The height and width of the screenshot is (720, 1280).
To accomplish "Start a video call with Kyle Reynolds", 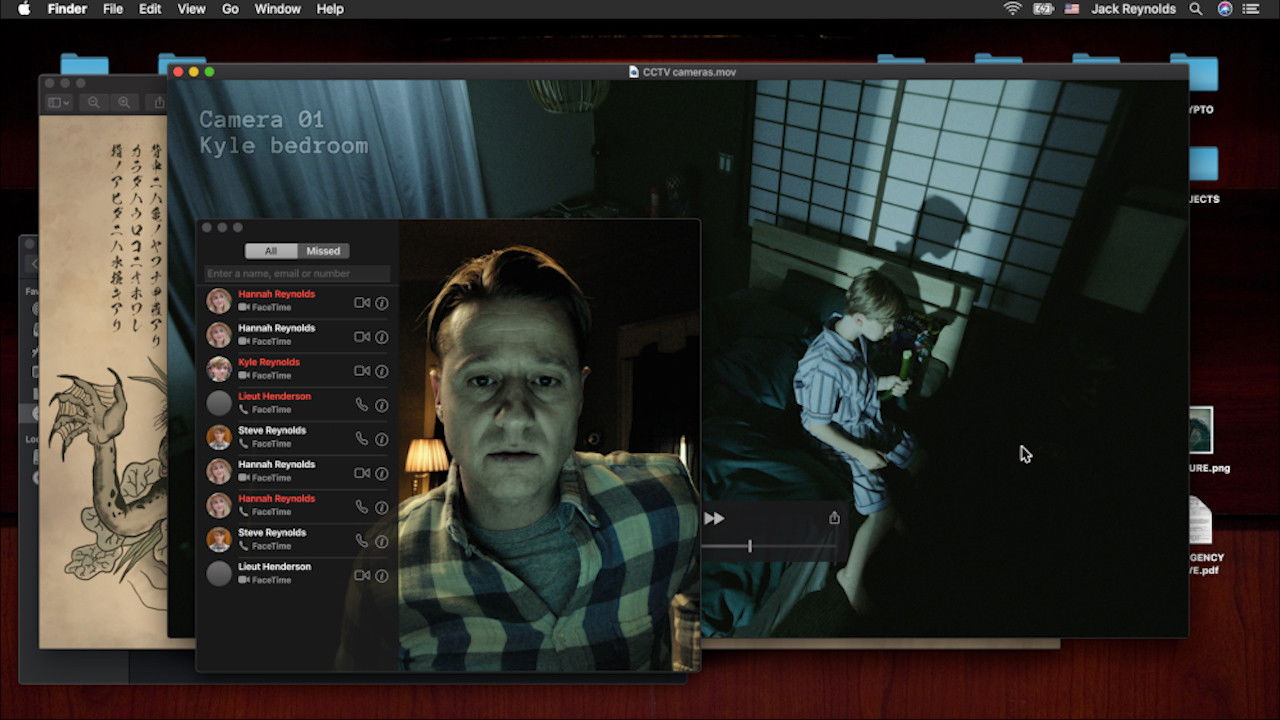I will 362,371.
